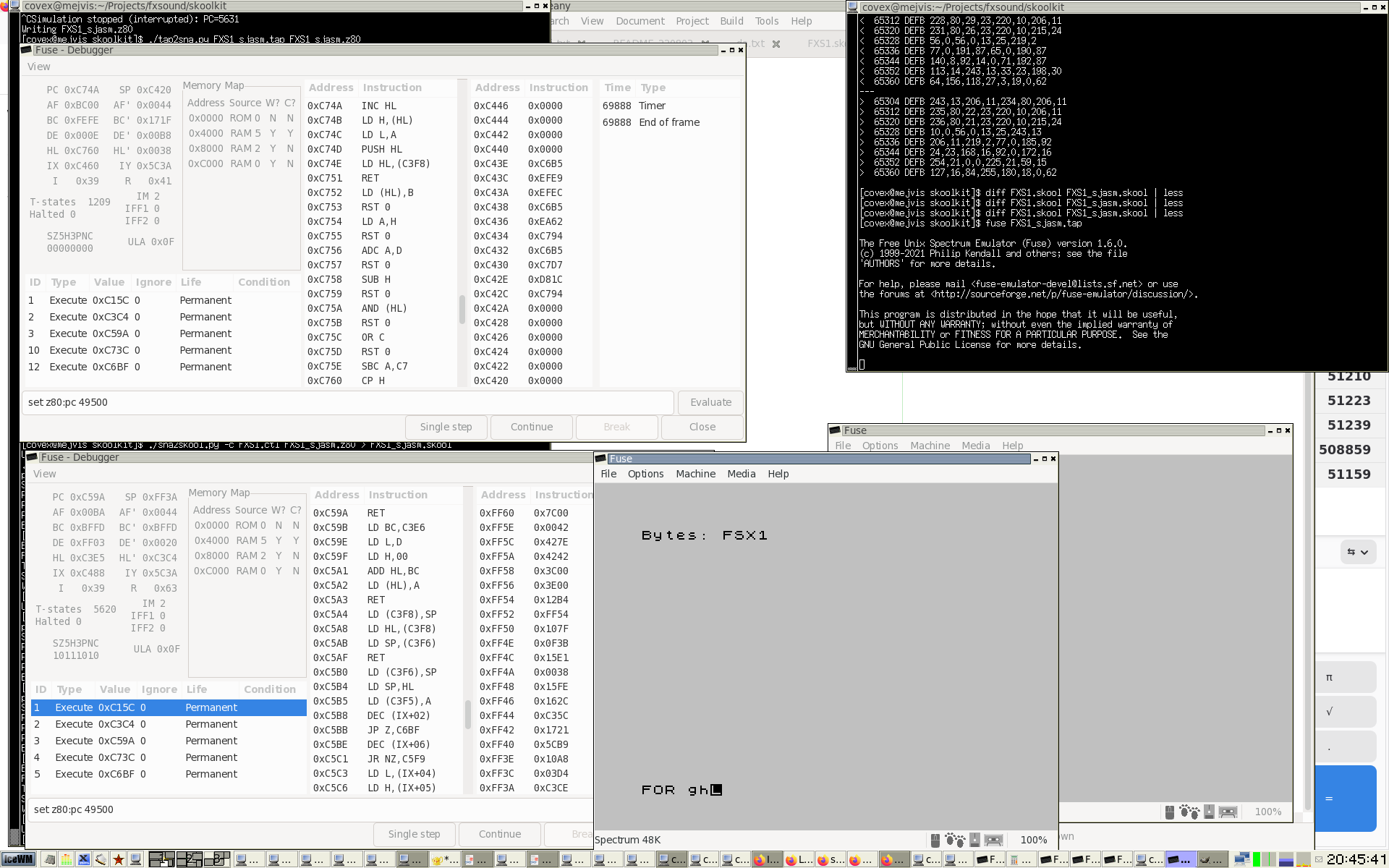Open the IceWM start menu button

18,859
